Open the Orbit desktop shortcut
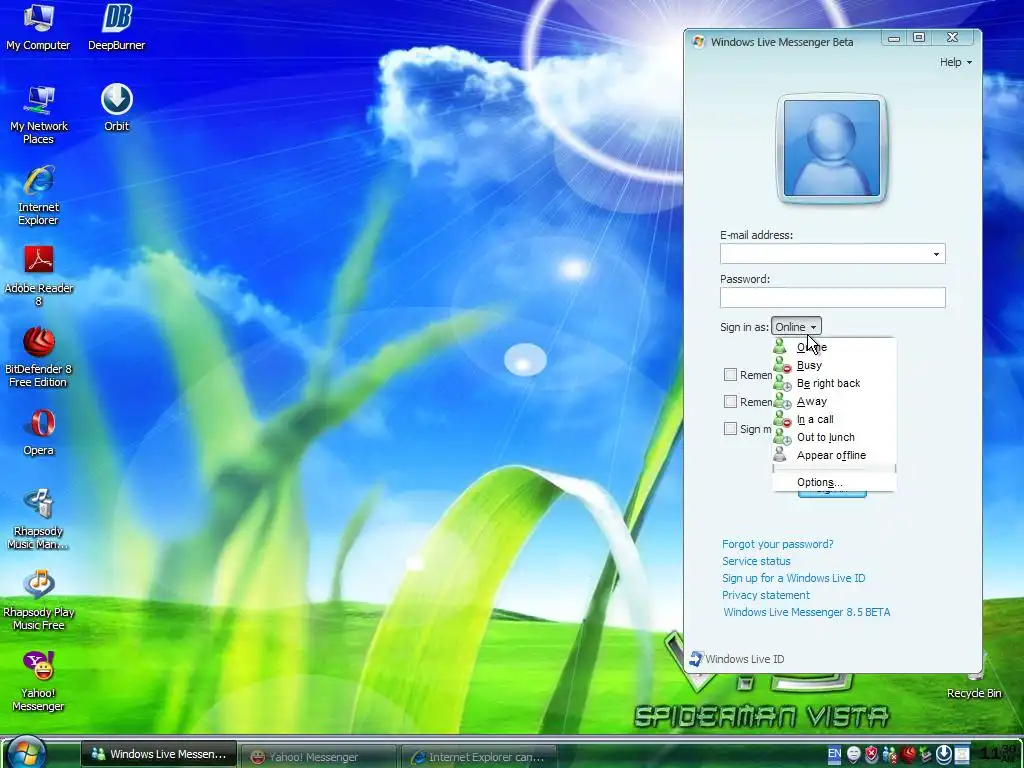1024x768 pixels. [116, 108]
